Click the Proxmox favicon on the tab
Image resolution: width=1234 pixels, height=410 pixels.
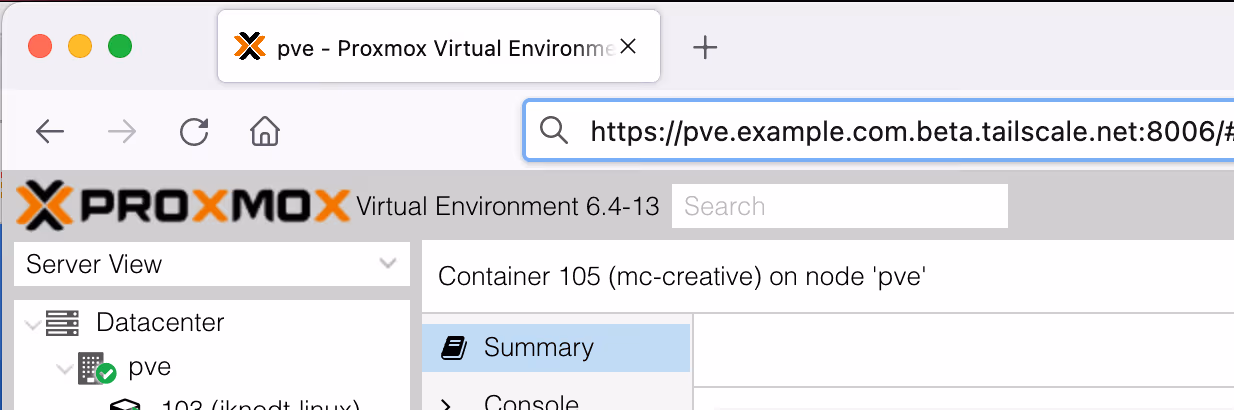[x=249, y=47]
